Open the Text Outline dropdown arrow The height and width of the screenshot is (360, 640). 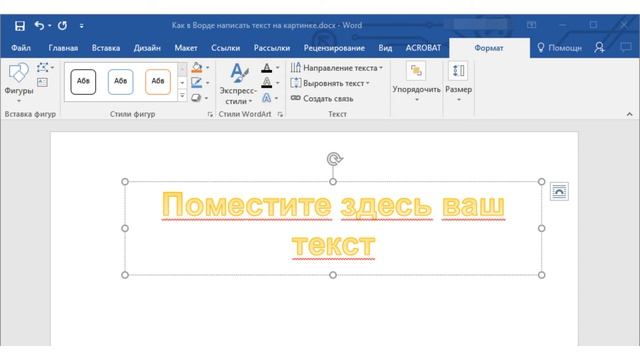tap(278, 83)
